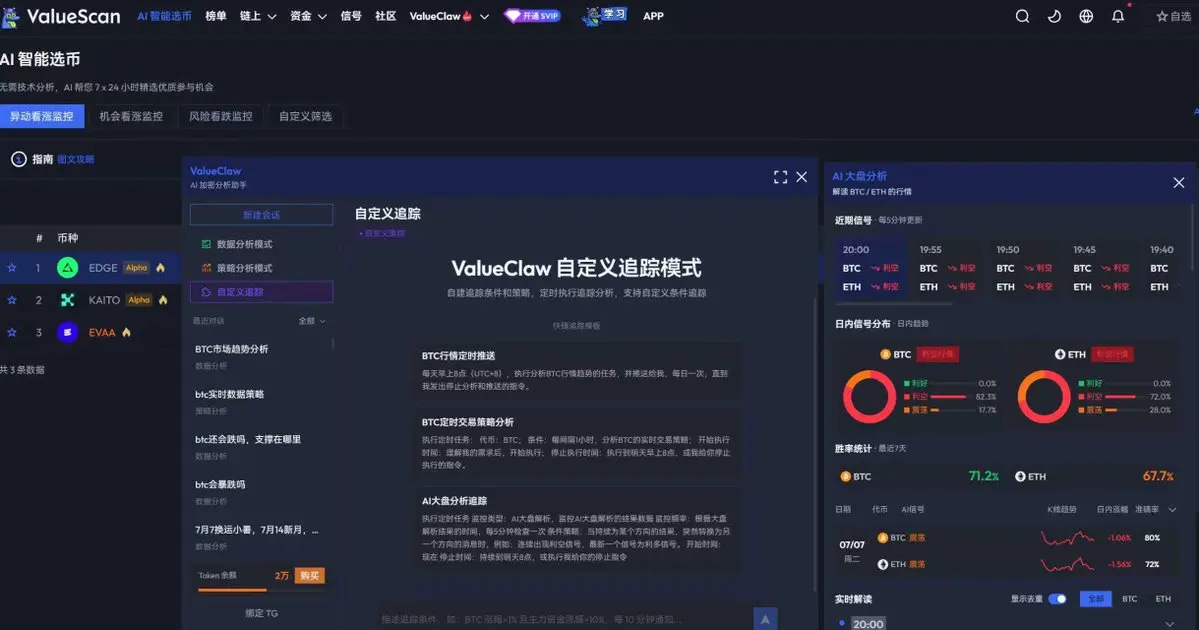Image resolution: width=1199 pixels, height=630 pixels.
Task: Open the search icon in header
Action: click(1022, 16)
